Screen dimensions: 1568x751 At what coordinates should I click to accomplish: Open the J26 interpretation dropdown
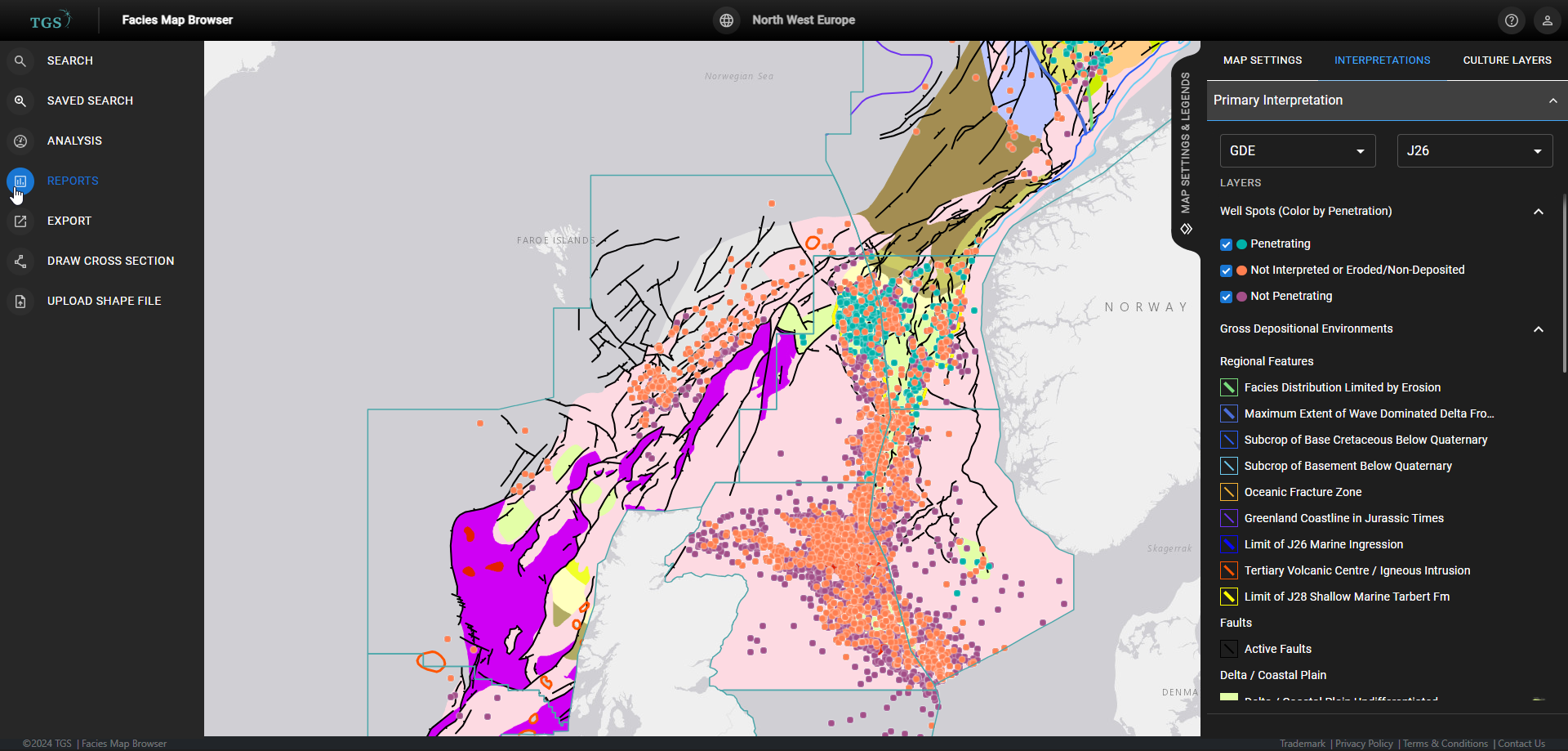(x=1474, y=150)
